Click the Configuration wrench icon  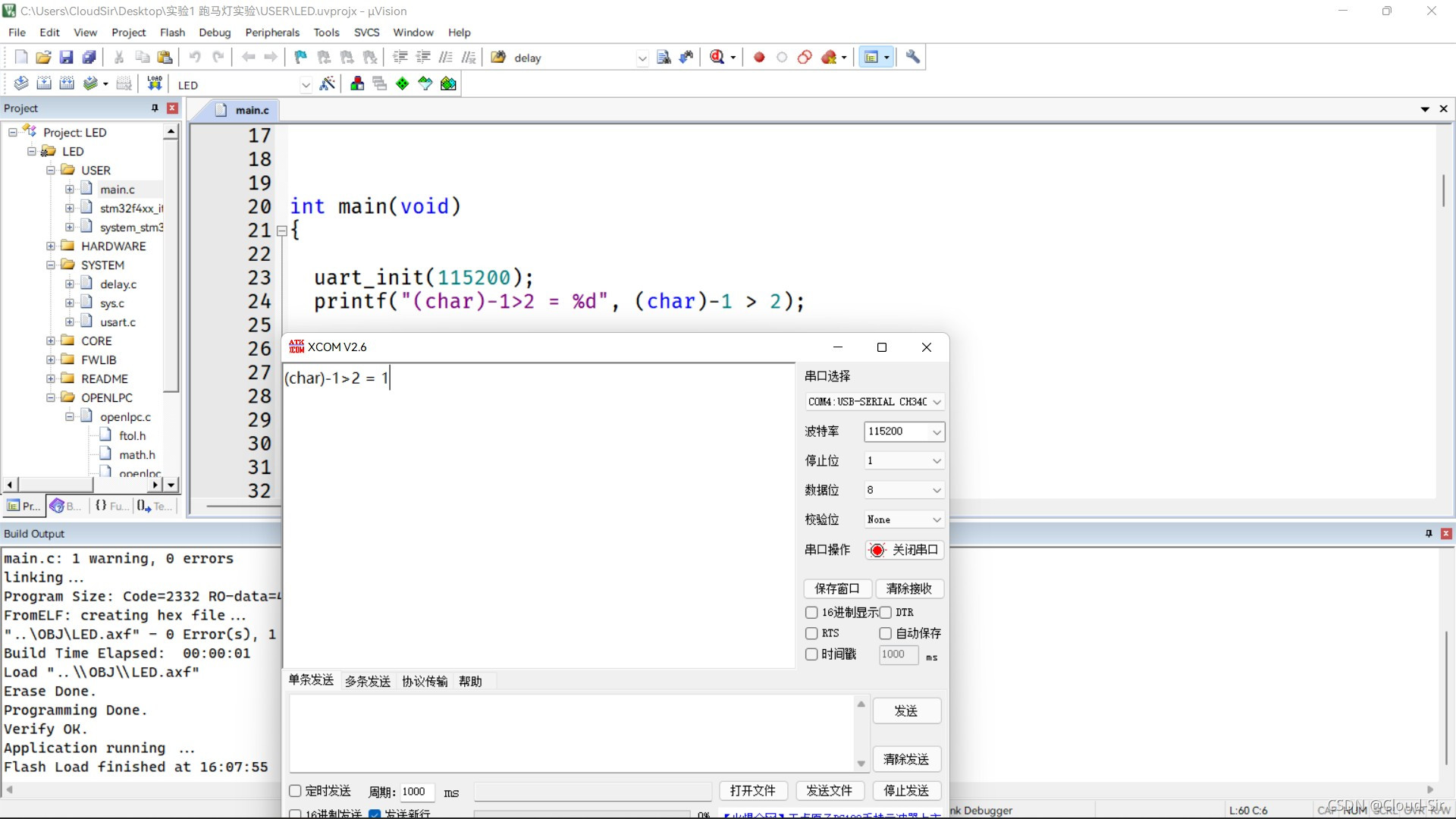click(913, 57)
